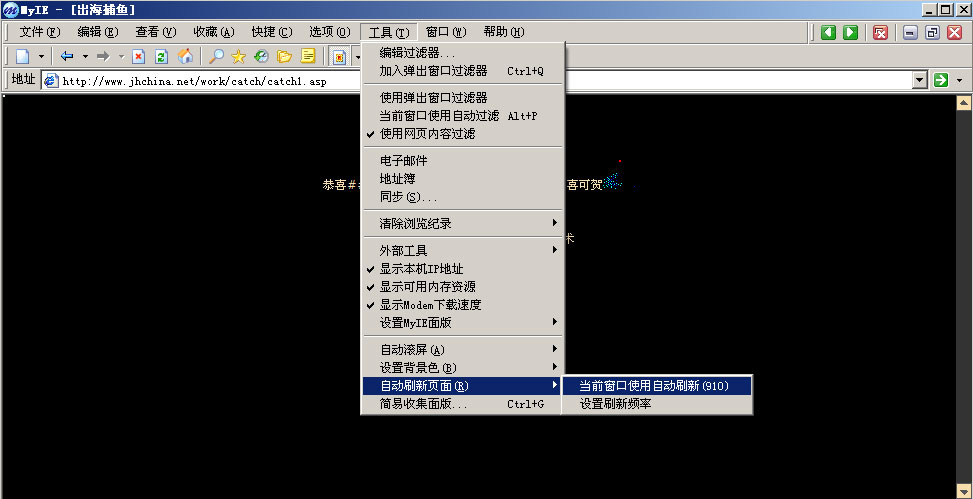The width and height of the screenshot is (973, 499).
Task: Click the green Go arrow button
Action: 941,80
